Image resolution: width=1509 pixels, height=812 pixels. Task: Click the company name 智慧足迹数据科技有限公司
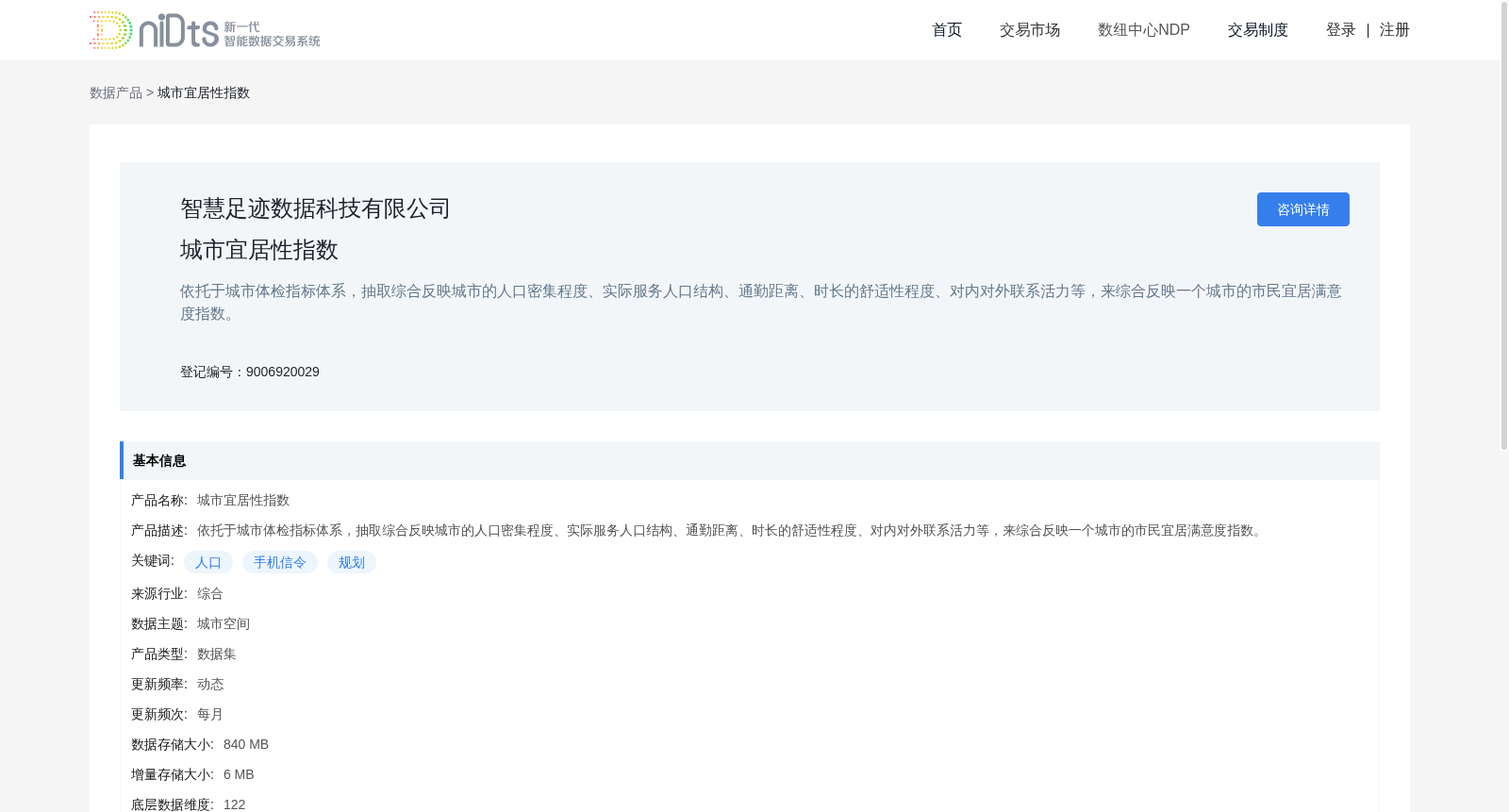coord(315,208)
